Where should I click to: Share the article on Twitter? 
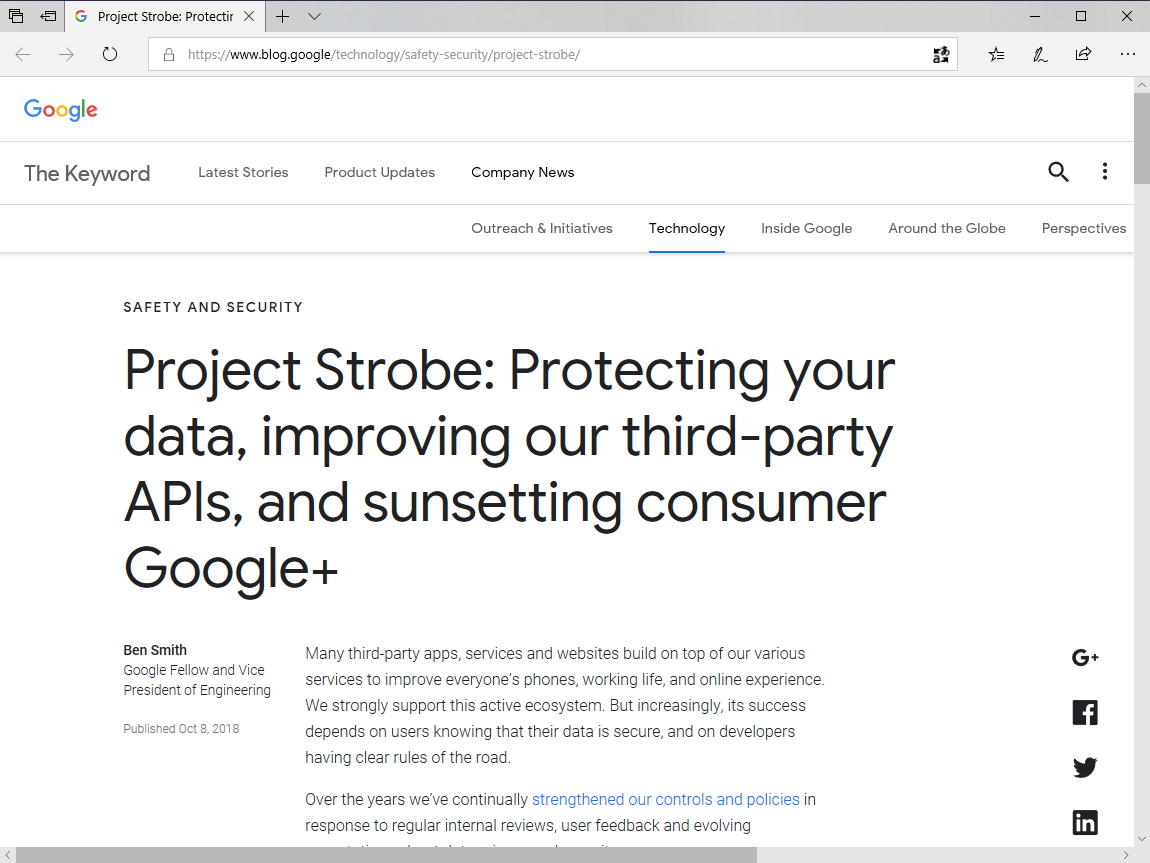click(1085, 768)
